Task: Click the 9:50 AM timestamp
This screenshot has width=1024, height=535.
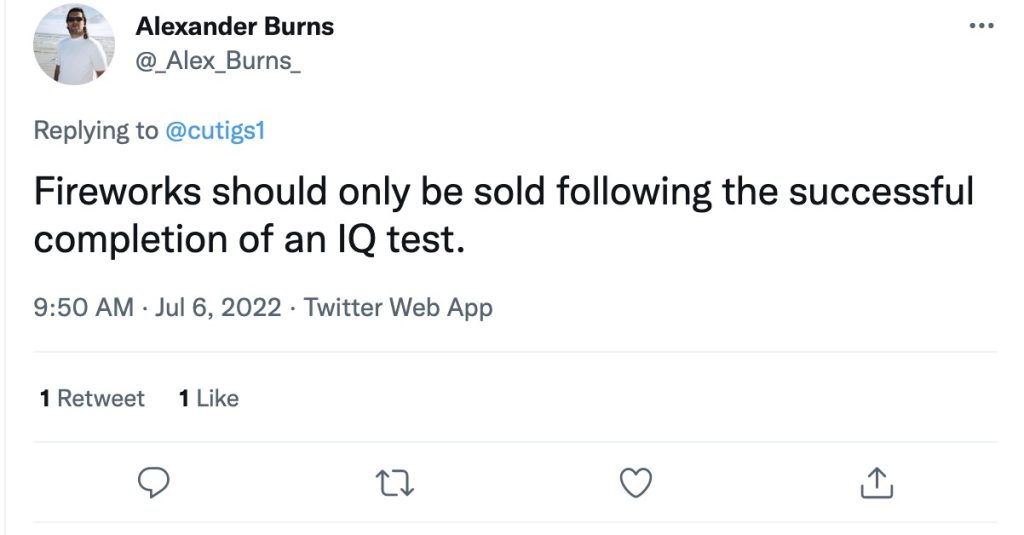Action: point(83,307)
